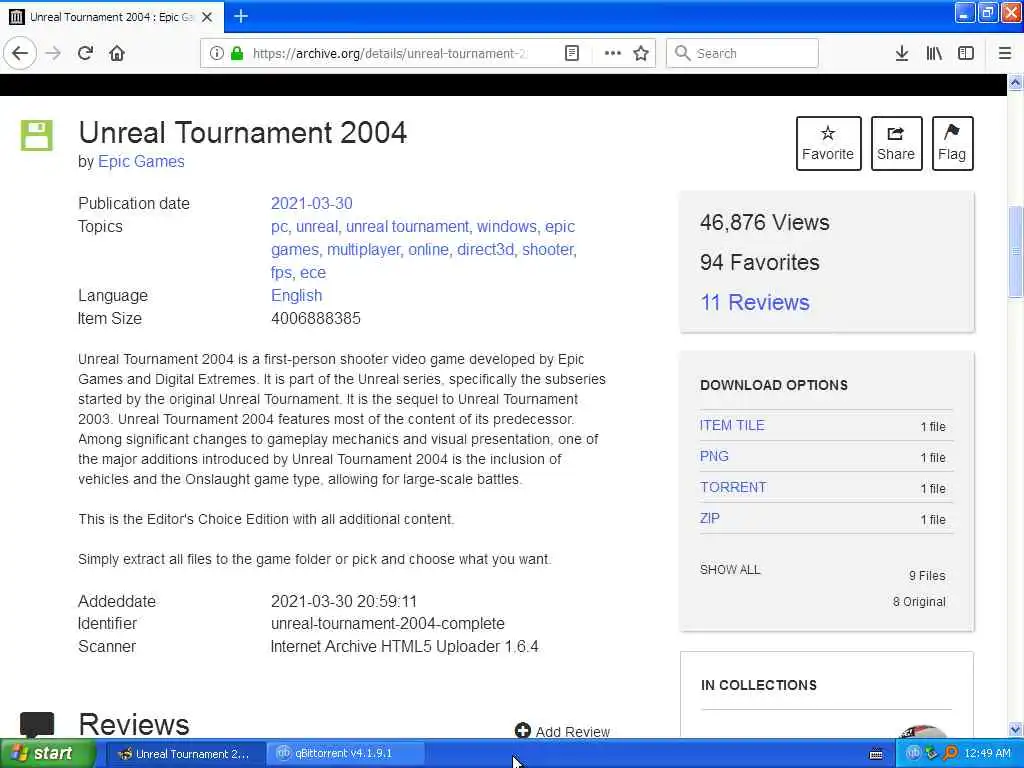Switch to Unreal Tournament taskbar window
Screen dimensions: 1024x768
[x=184, y=754]
